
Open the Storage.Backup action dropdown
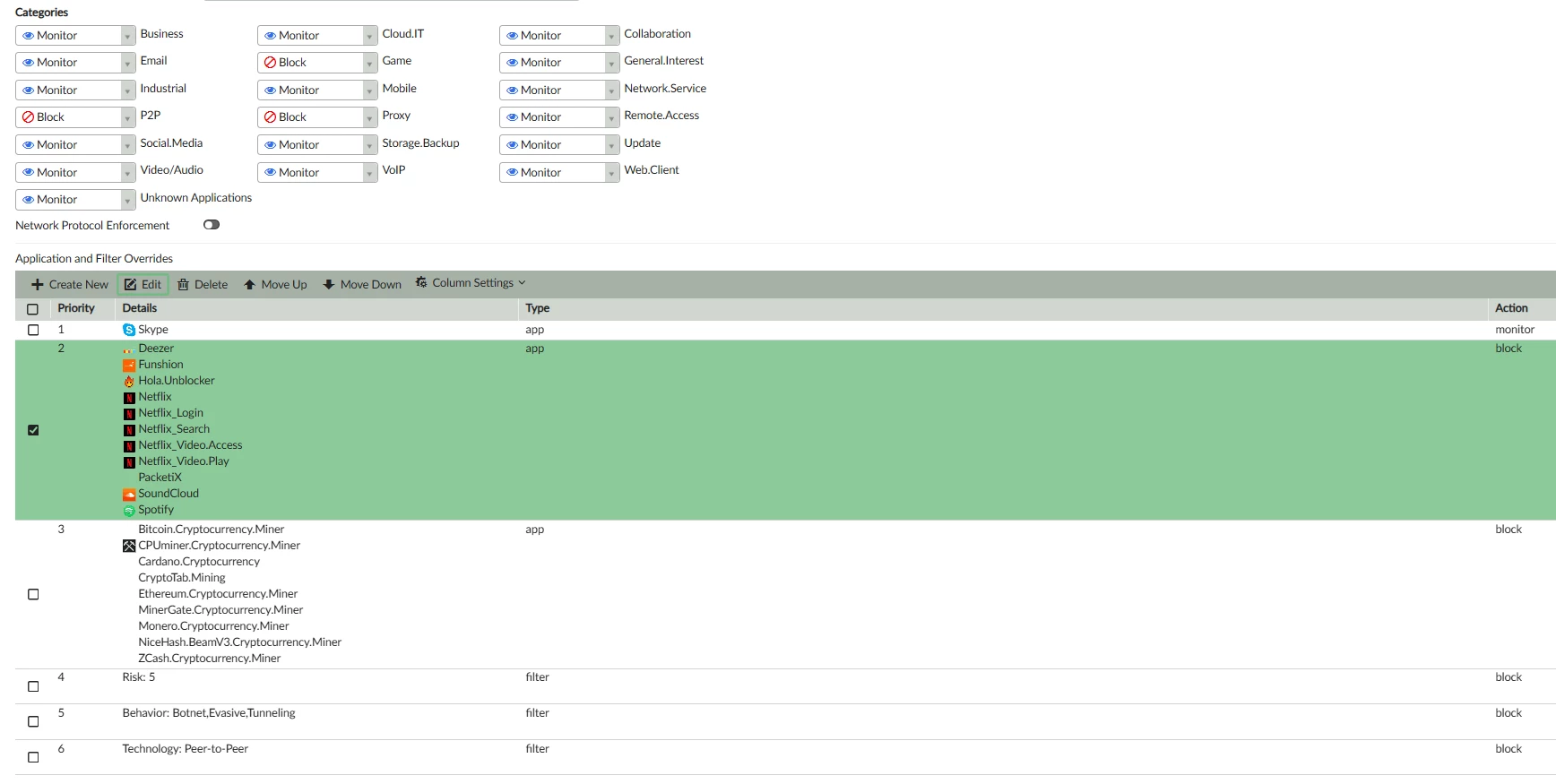pyautogui.click(x=317, y=145)
